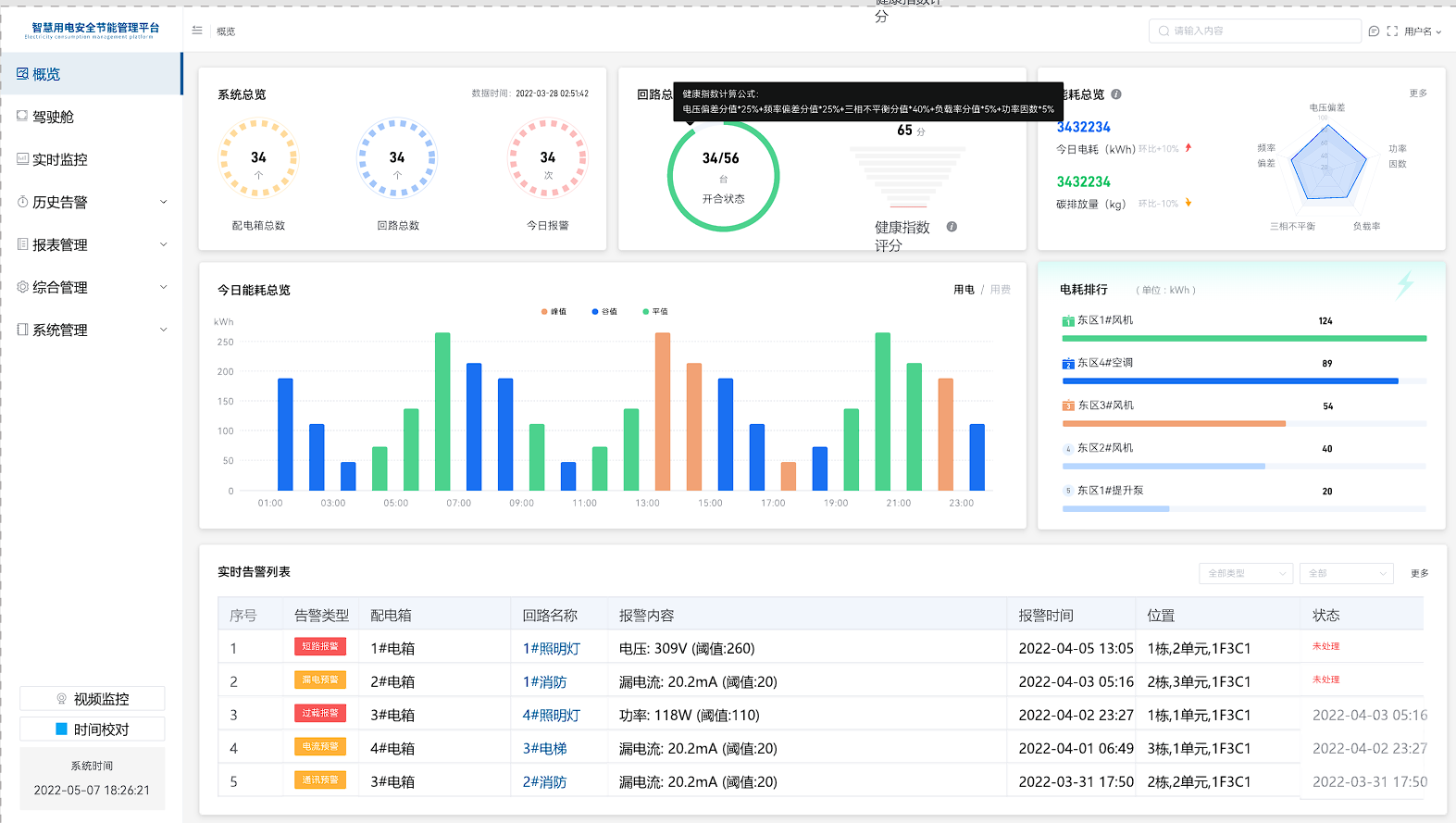Select 概览 in the sidebar

point(91,73)
